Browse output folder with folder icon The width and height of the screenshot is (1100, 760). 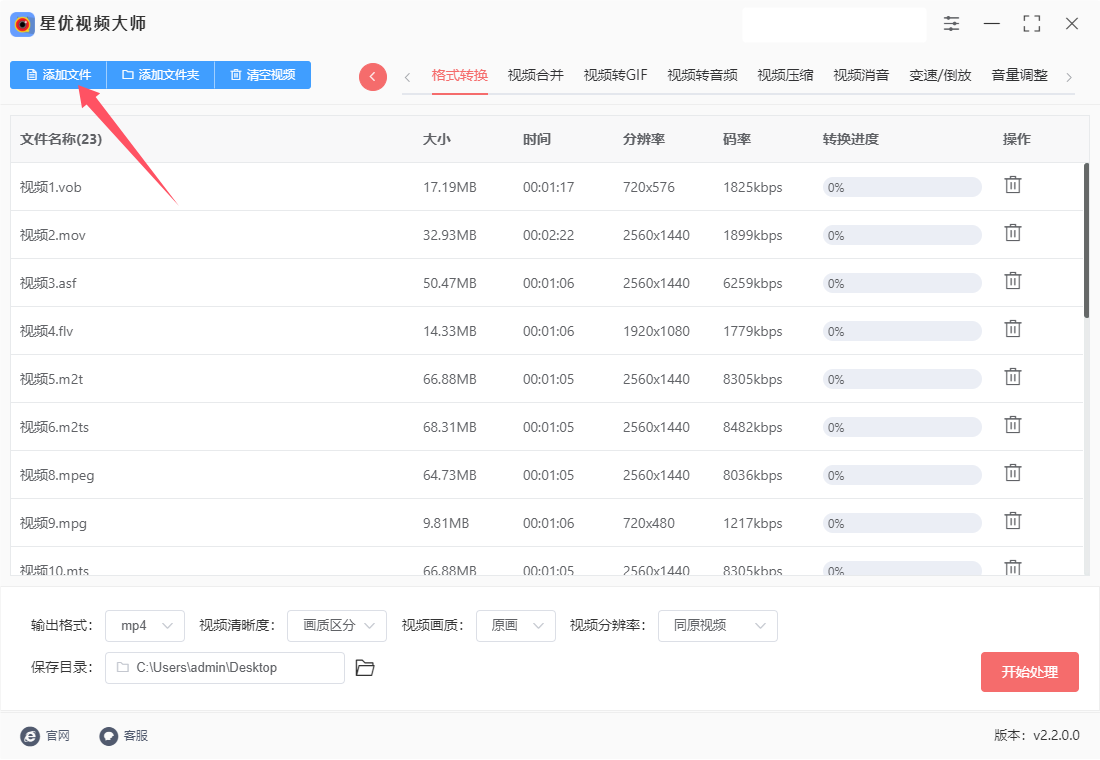[x=365, y=668]
